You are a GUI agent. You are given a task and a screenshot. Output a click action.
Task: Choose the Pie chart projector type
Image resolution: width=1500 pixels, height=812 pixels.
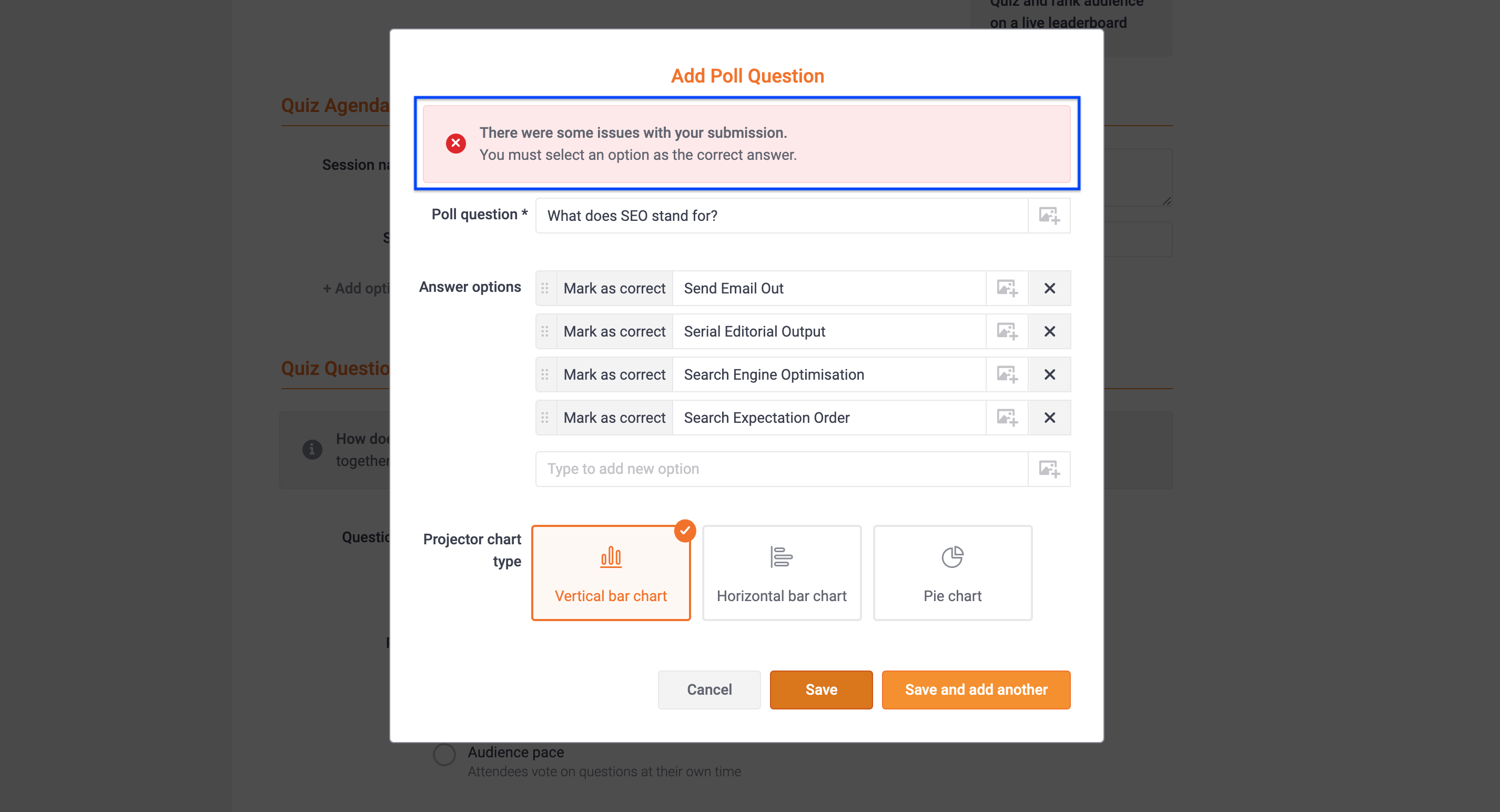coord(952,573)
